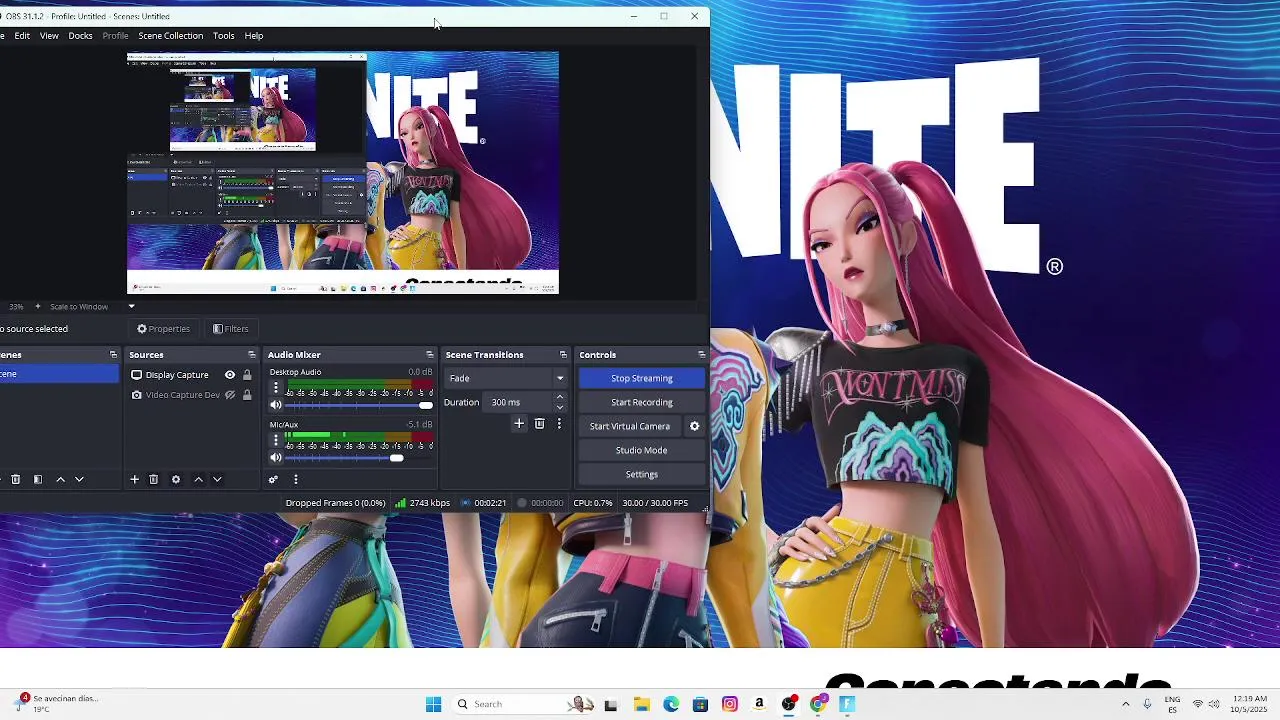Open virtual camera settings gear
Viewport: 1280px width, 720px height.
tap(694, 426)
